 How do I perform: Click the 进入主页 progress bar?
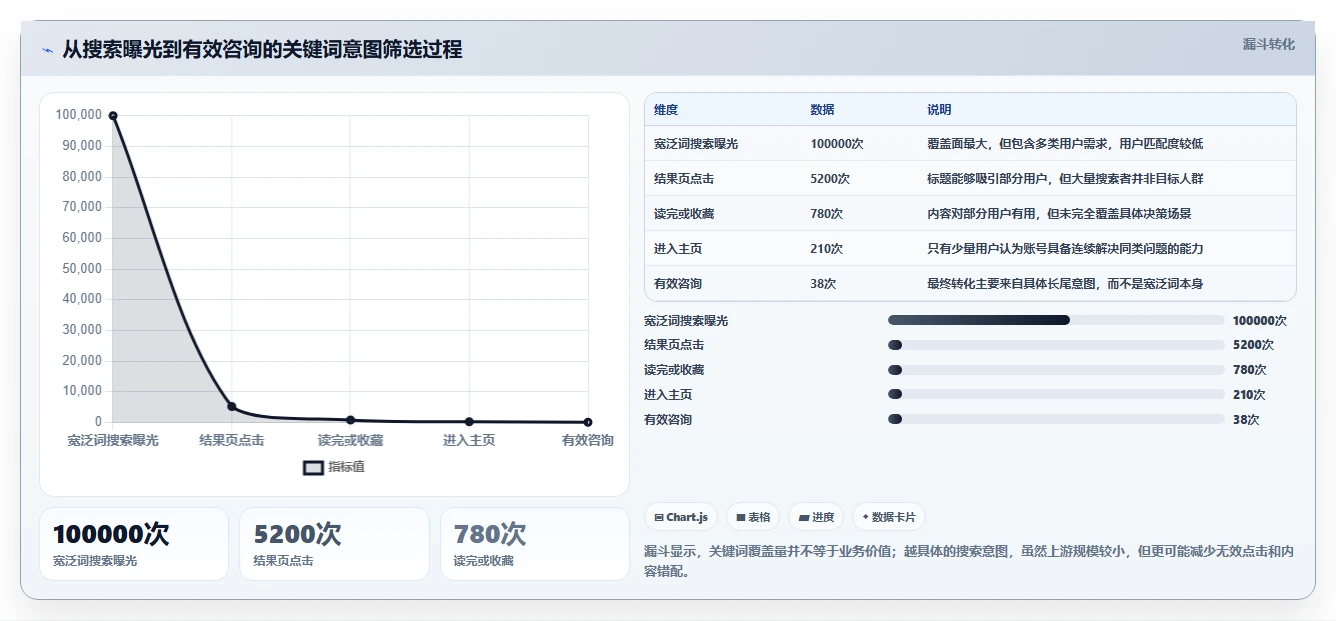pyautogui.click(x=1056, y=395)
